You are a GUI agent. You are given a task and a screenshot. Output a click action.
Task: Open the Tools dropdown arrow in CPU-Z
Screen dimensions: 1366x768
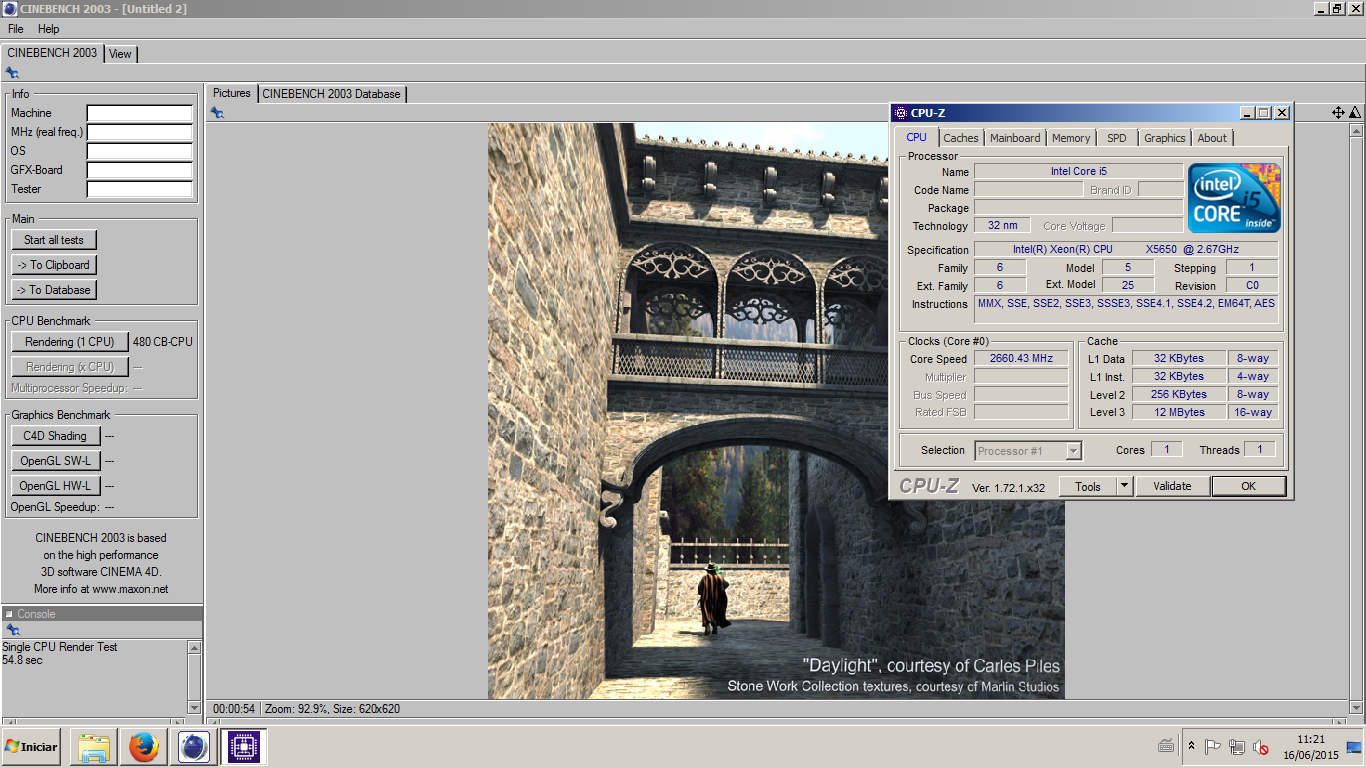pos(1125,486)
